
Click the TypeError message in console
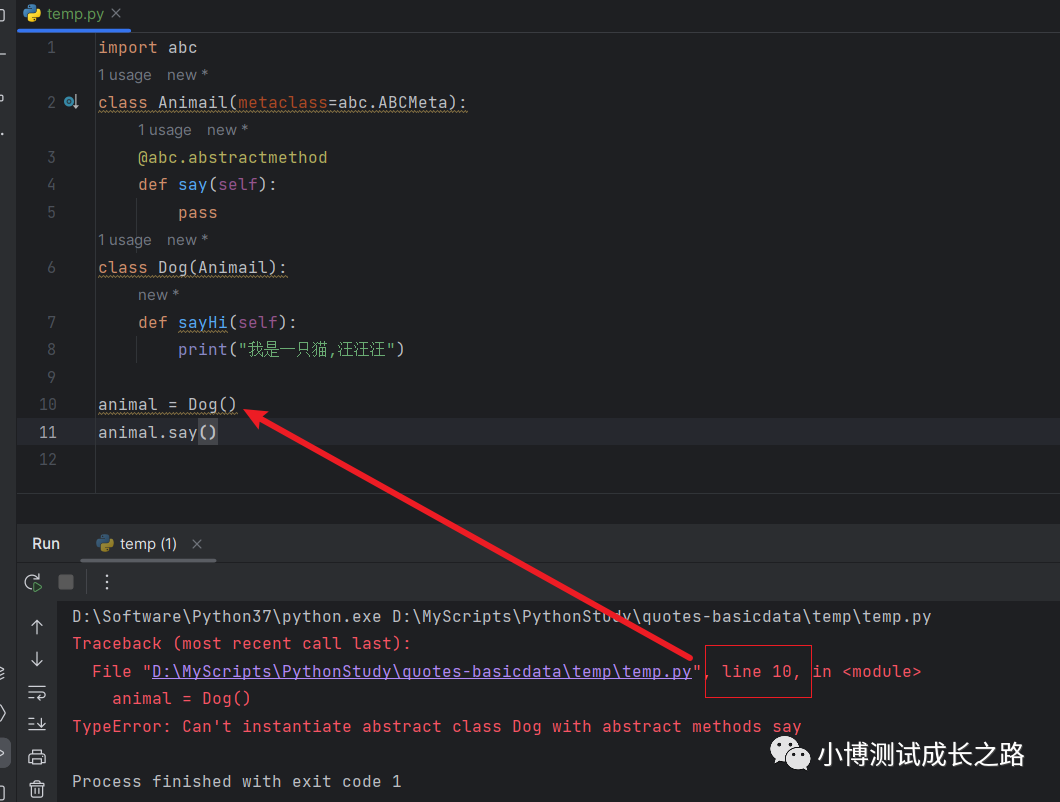pyautogui.click(x=437, y=726)
